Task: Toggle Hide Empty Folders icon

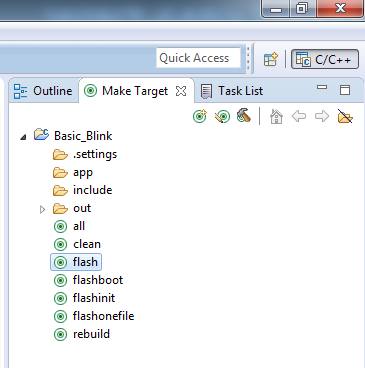Action: pyautogui.click(x=345, y=116)
